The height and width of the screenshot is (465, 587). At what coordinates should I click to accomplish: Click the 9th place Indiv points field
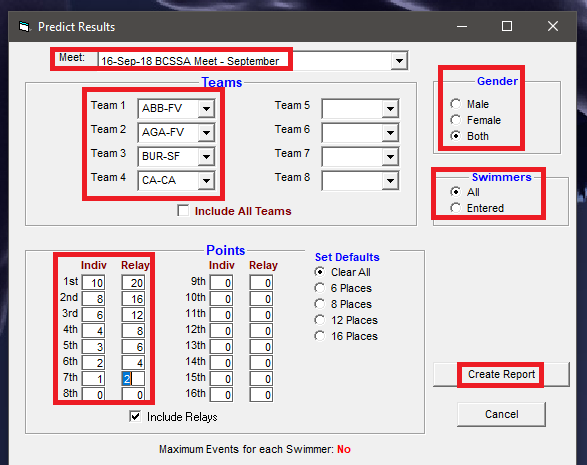[221, 283]
